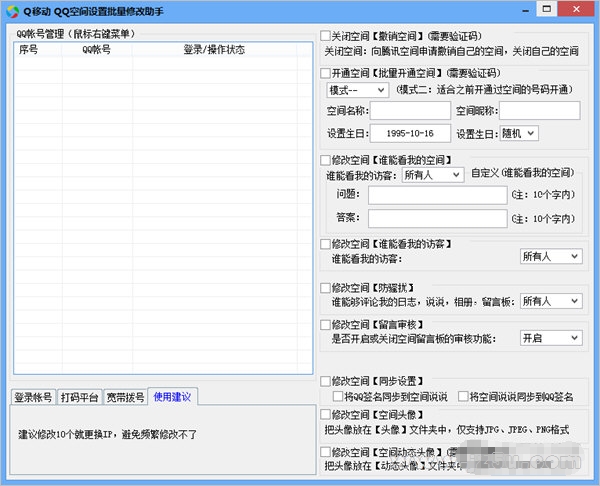Viewport: 600px width, 486px height.
Task: Click the app logo icon in title bar
Action: coord(13,11)
